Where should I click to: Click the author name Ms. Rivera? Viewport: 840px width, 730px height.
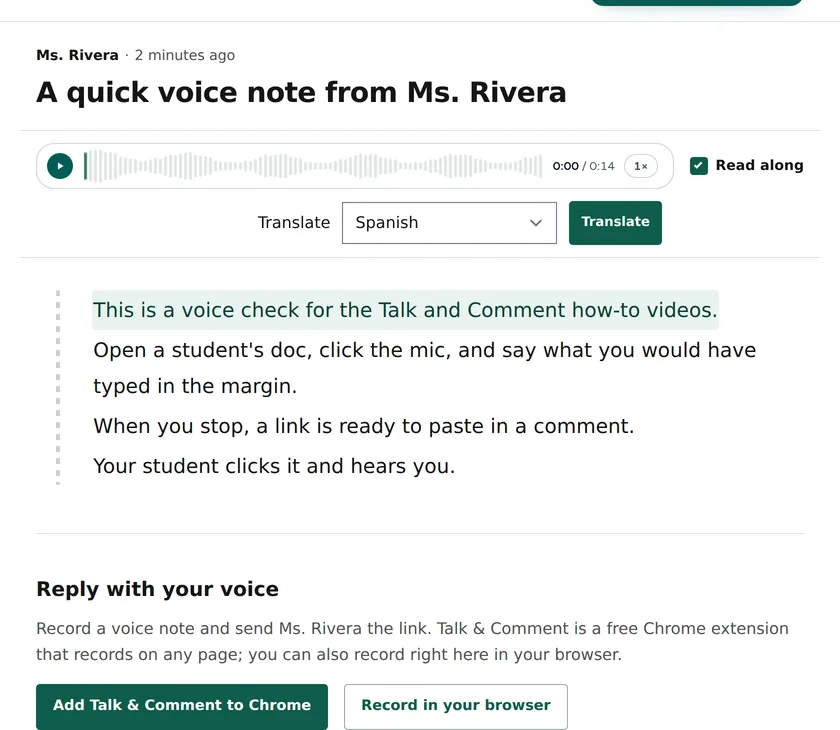click(x=78, y=55)
